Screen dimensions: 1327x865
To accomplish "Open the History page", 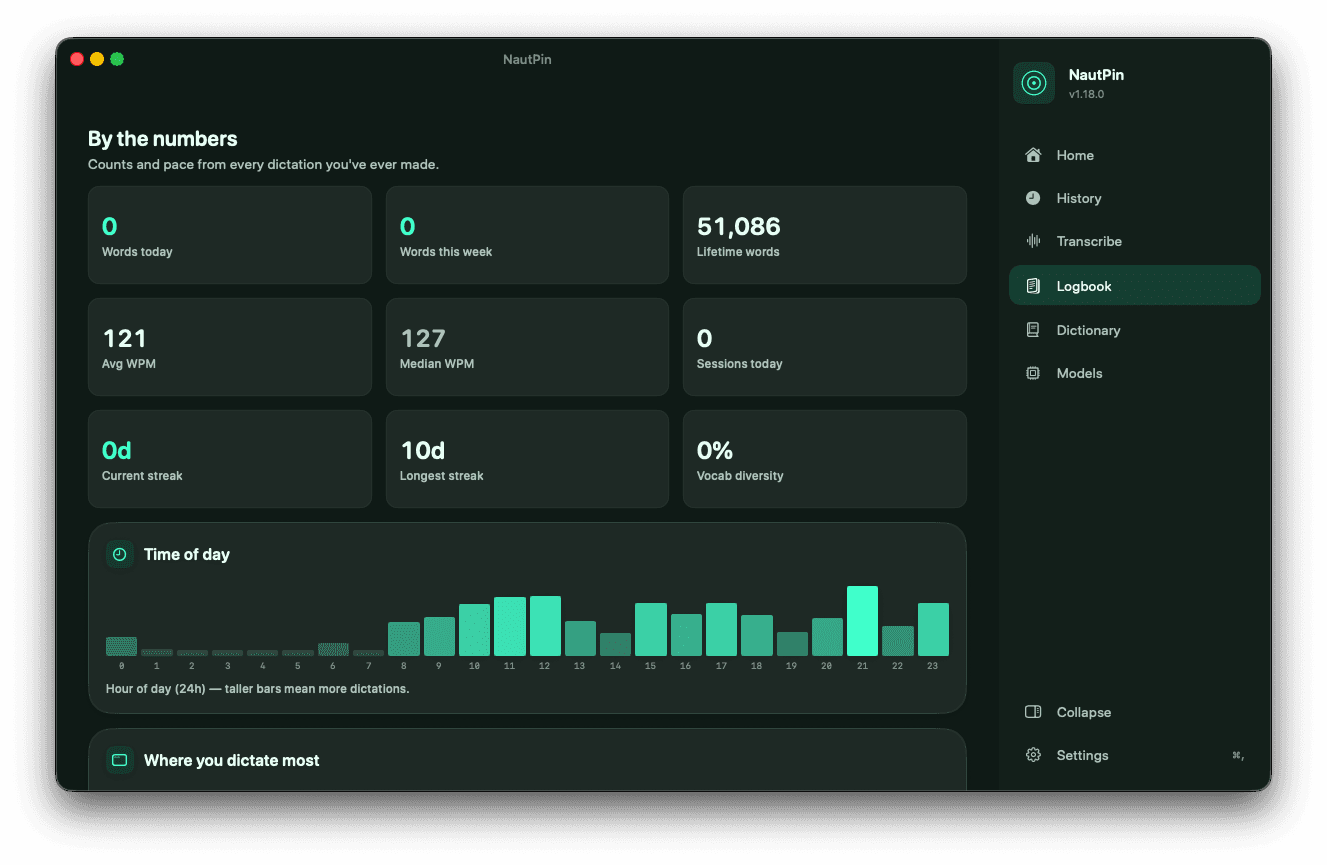I will click(x=1135, y=198).
